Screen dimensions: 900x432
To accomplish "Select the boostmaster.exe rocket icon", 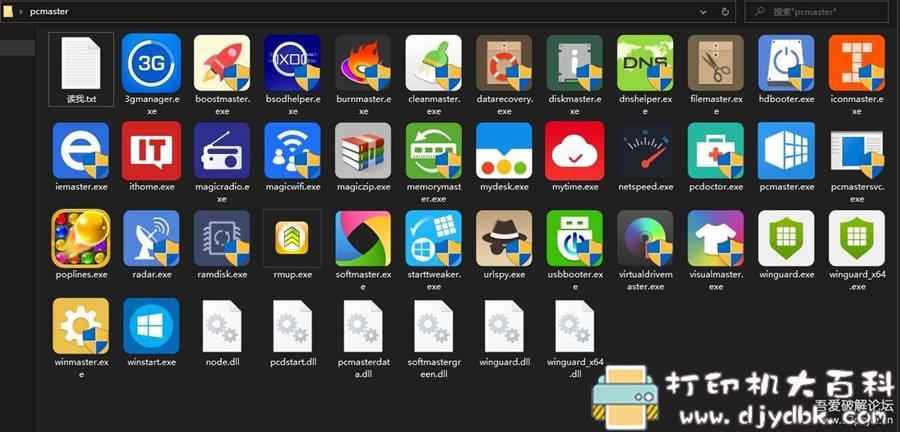I will pyautogui.click(x=222, y=63).
